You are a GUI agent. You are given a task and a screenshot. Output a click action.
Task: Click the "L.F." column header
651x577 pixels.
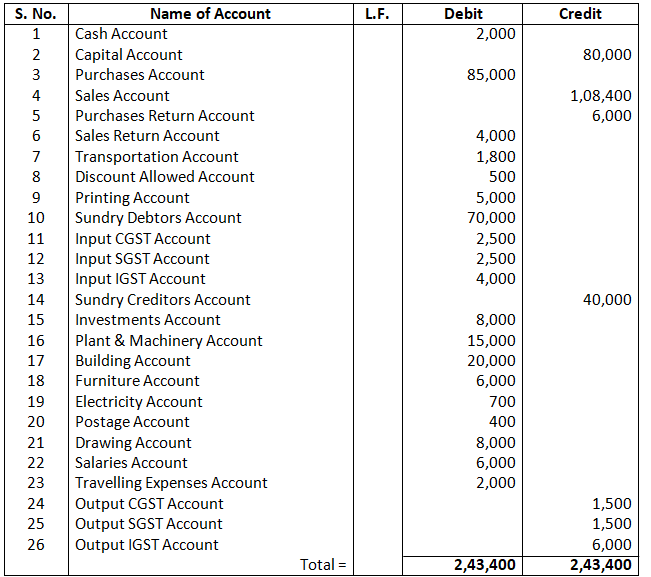tap(377, 14)
